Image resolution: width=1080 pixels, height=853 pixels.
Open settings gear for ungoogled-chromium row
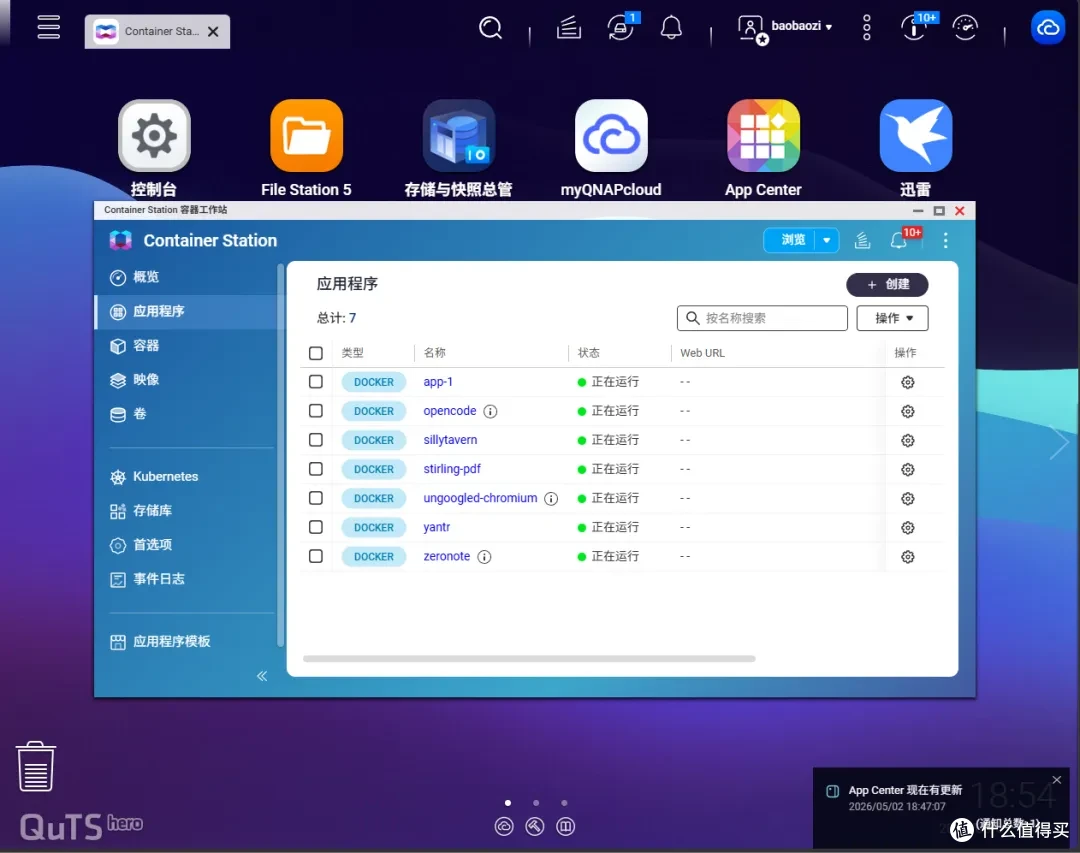(x=908, y=498)
